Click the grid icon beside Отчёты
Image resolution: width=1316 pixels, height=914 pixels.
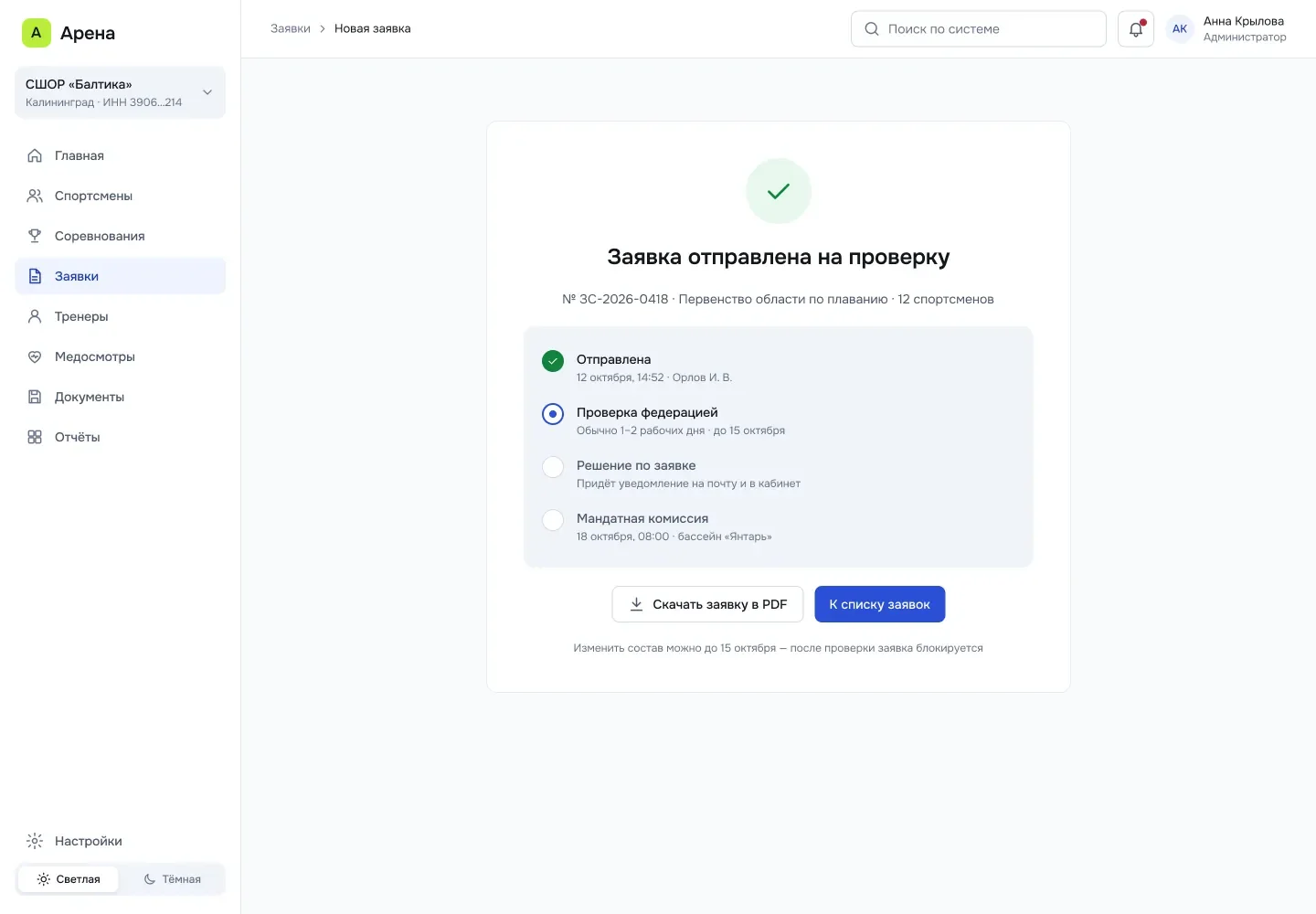pos(35,437)
